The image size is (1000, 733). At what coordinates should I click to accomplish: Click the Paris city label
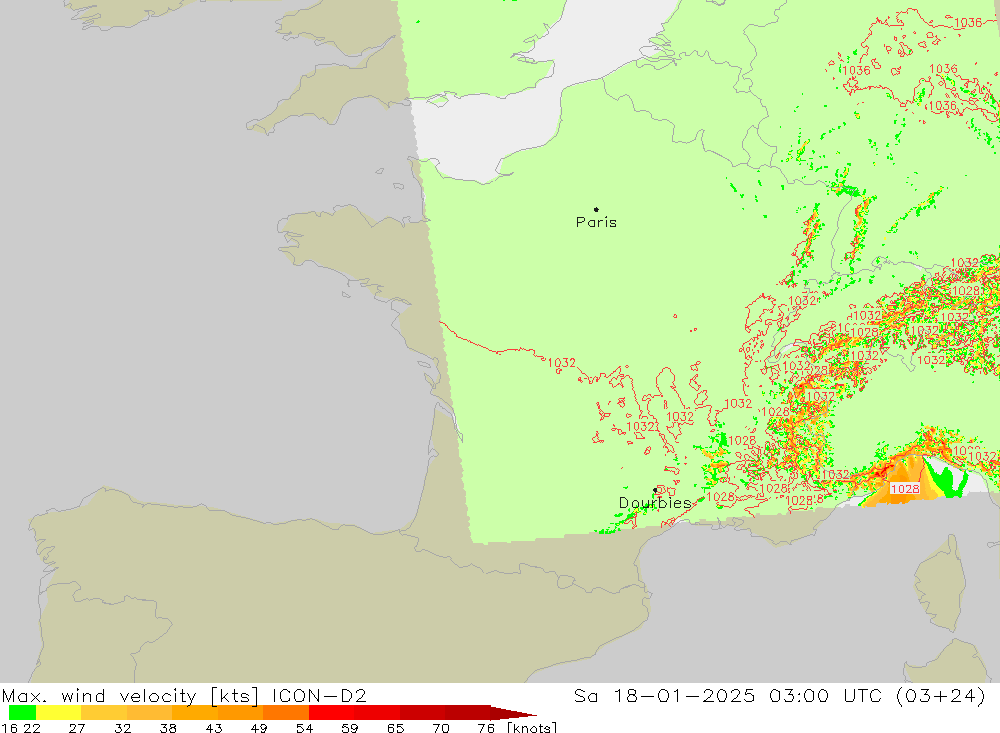(596, 222)
